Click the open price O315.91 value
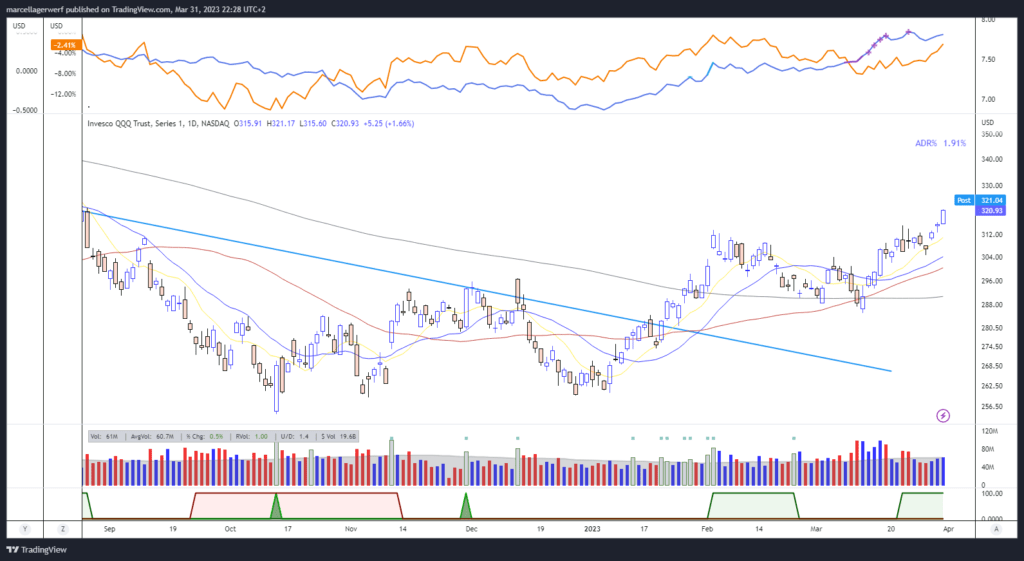1024x561 pixels. click(249, 123)
